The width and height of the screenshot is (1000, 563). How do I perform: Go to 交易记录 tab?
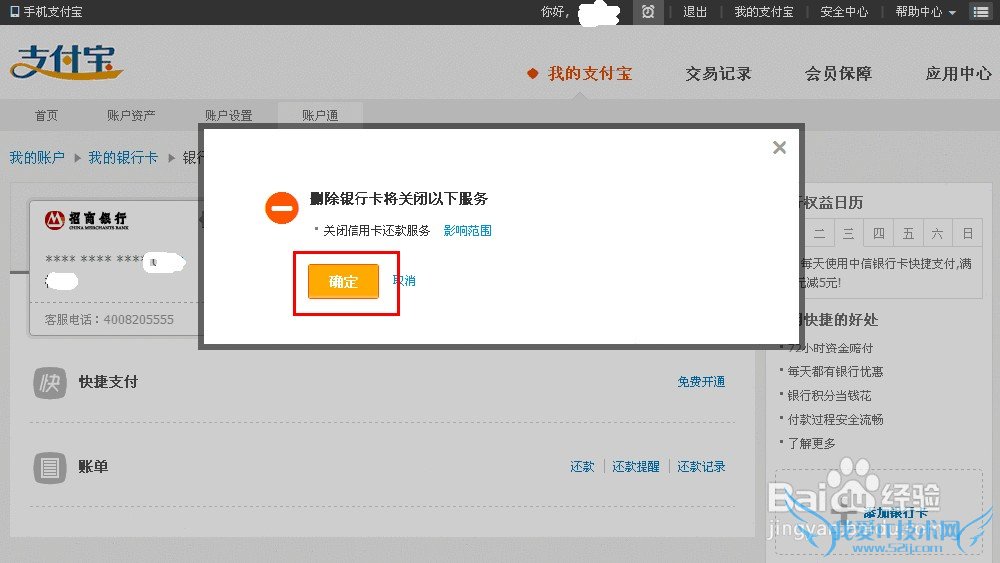(718, 73)
